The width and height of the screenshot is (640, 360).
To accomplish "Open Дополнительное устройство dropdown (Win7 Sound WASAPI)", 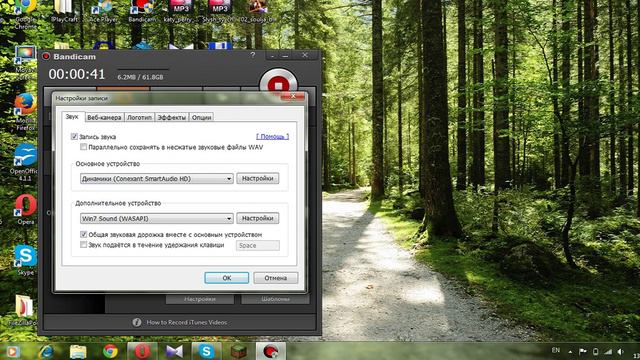I will click(157, 218).
